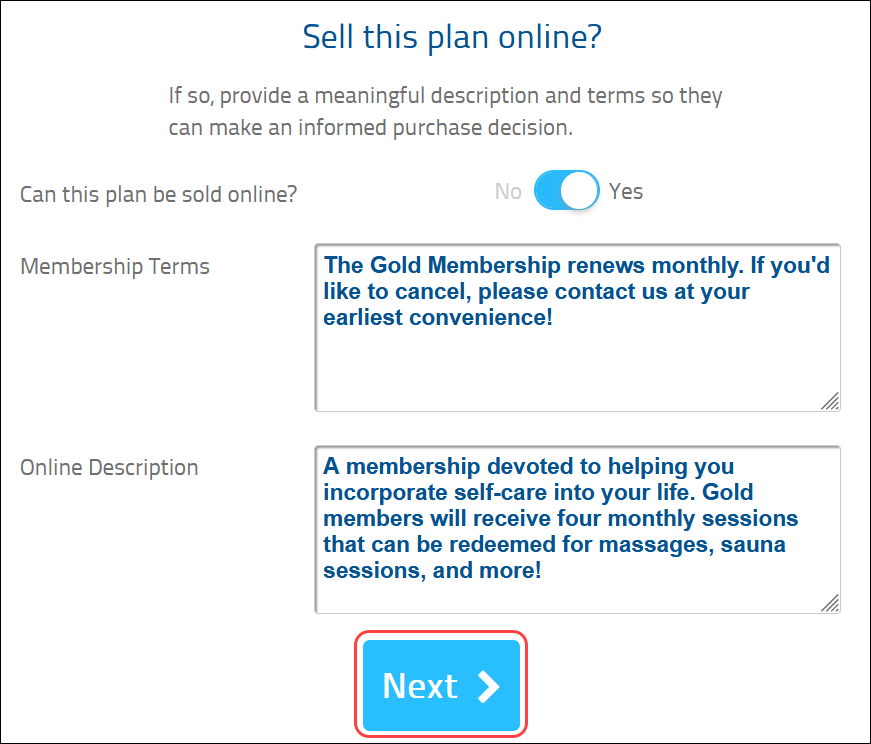
Task: Click the blue toggle knob
Action: (578, 190)
